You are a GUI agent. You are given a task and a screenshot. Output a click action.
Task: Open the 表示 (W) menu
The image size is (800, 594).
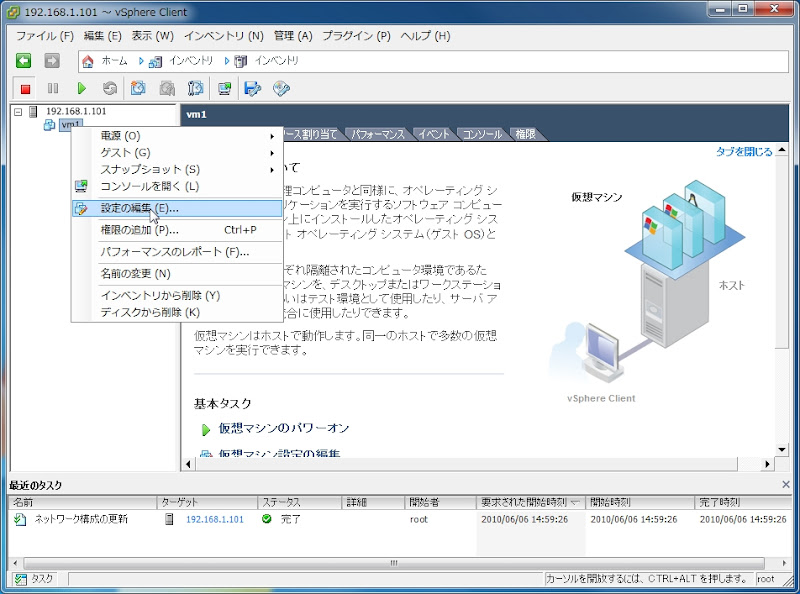153,36
